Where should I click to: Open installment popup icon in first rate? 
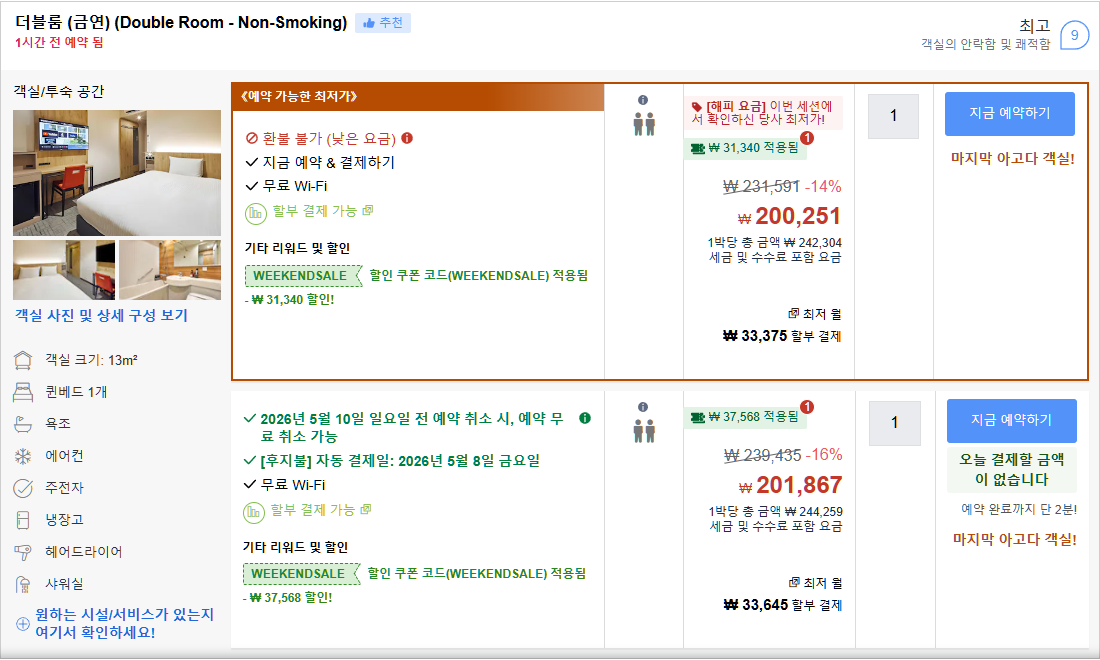368,210
